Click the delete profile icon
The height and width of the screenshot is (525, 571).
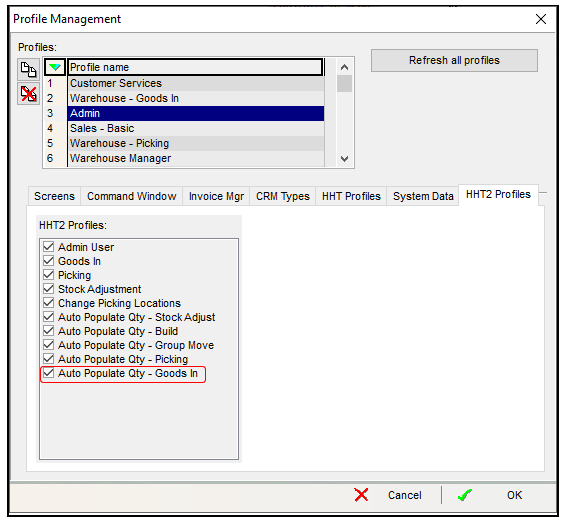coord(28,94)
